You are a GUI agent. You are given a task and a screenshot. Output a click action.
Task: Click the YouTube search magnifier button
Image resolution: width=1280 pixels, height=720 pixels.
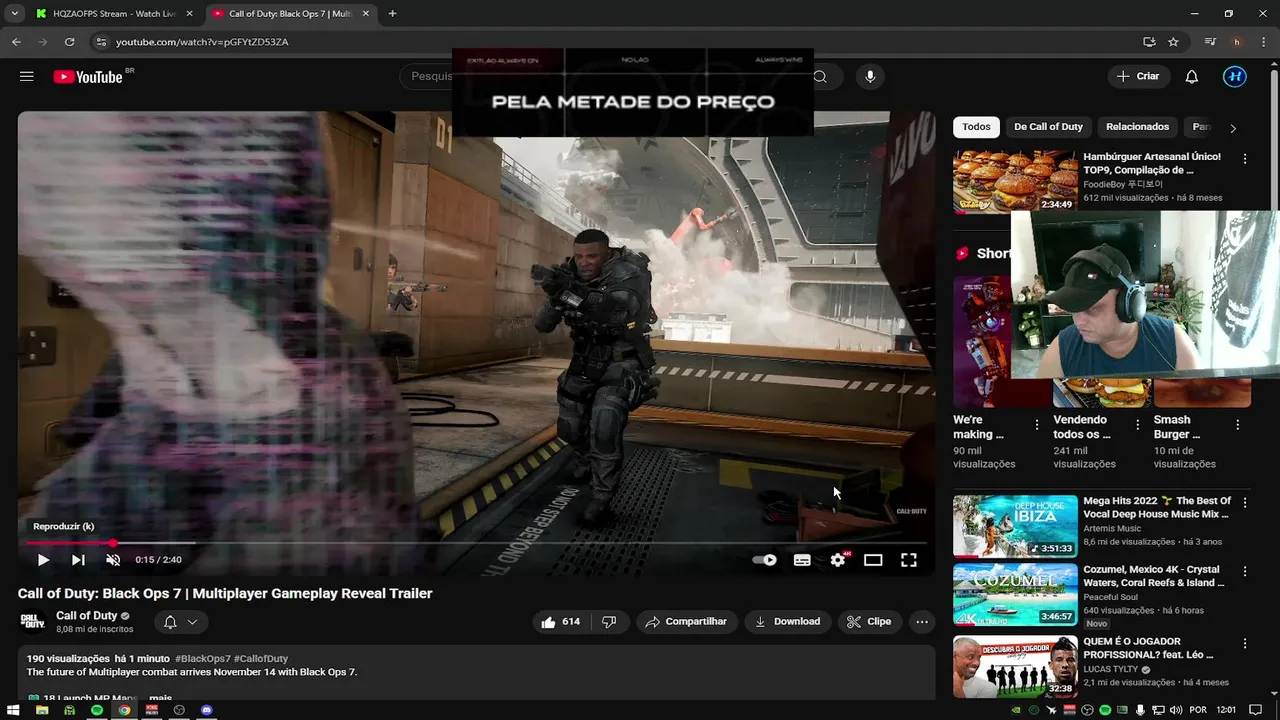pos(820,76)
